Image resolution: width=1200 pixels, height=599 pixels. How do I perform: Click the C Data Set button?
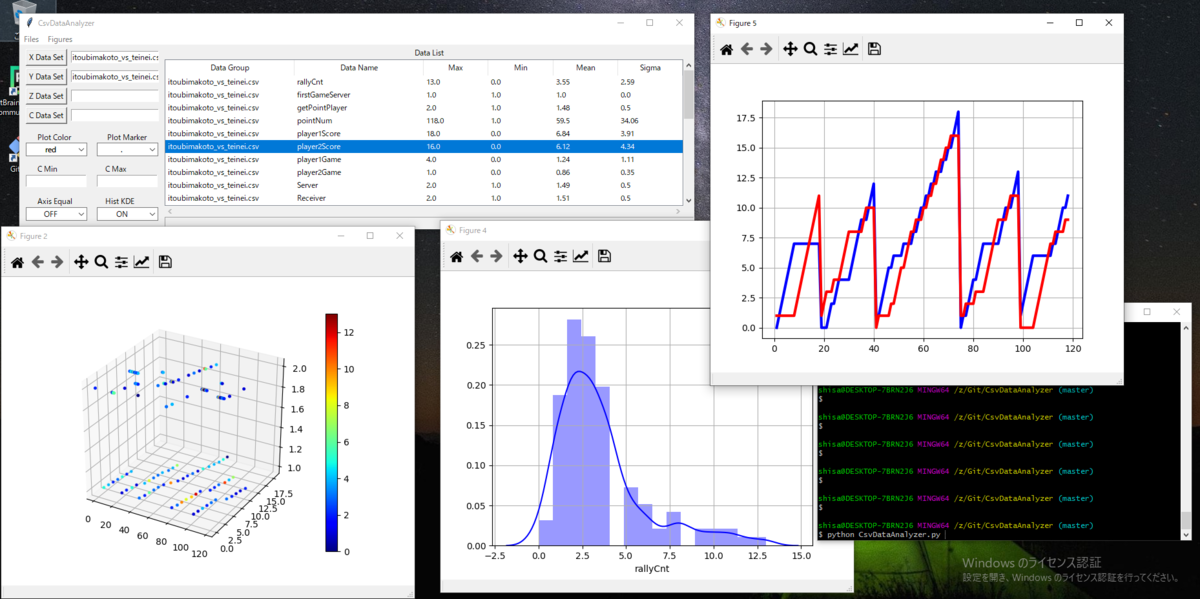46,115
